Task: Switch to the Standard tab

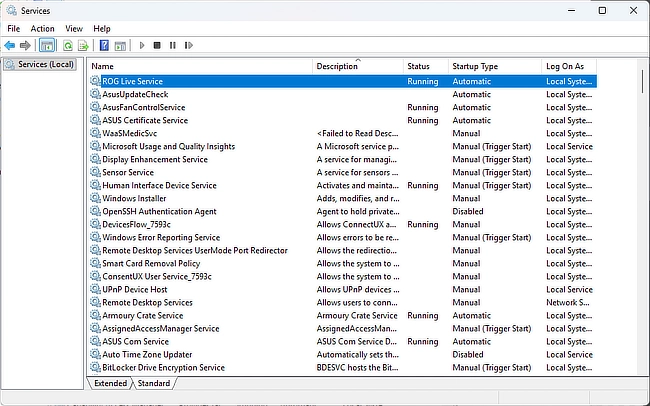Action: [154, 383]
